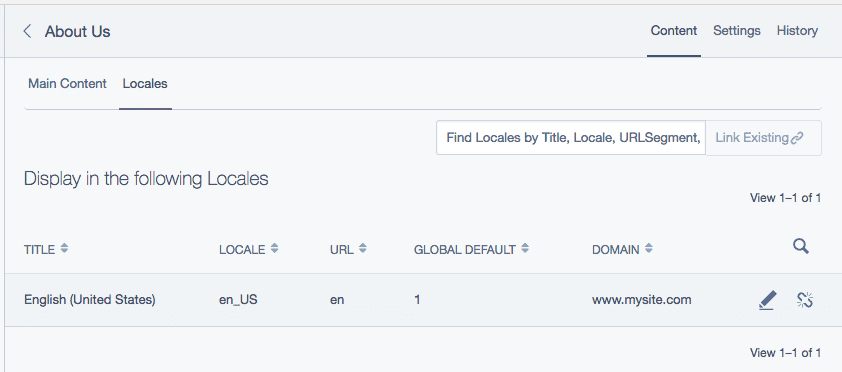Image resolution: width=842 pixels, height=372 pixels.
Task: Click the Link Existing button
Action: [763, 138]
